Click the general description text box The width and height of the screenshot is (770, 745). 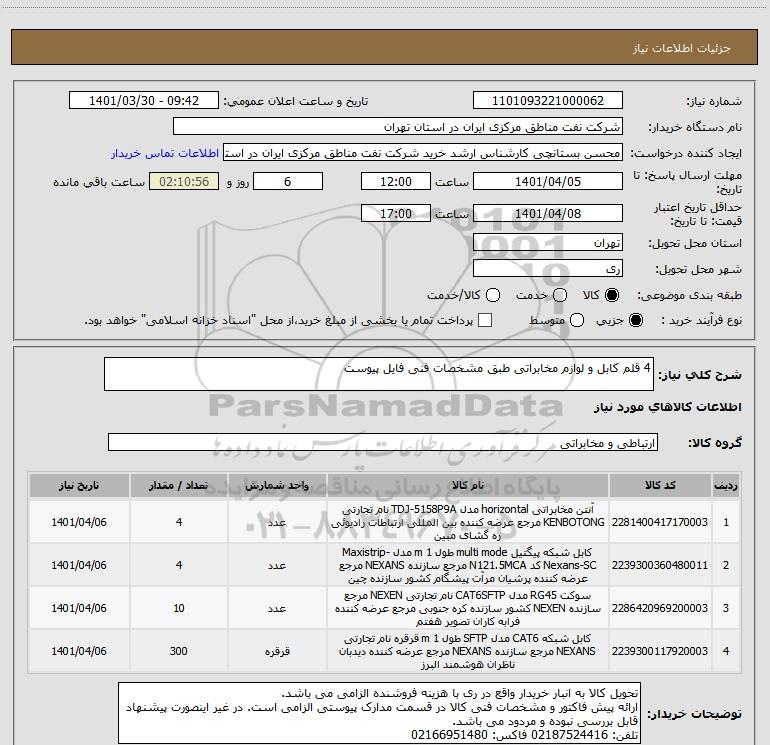[x=379, y=374]
